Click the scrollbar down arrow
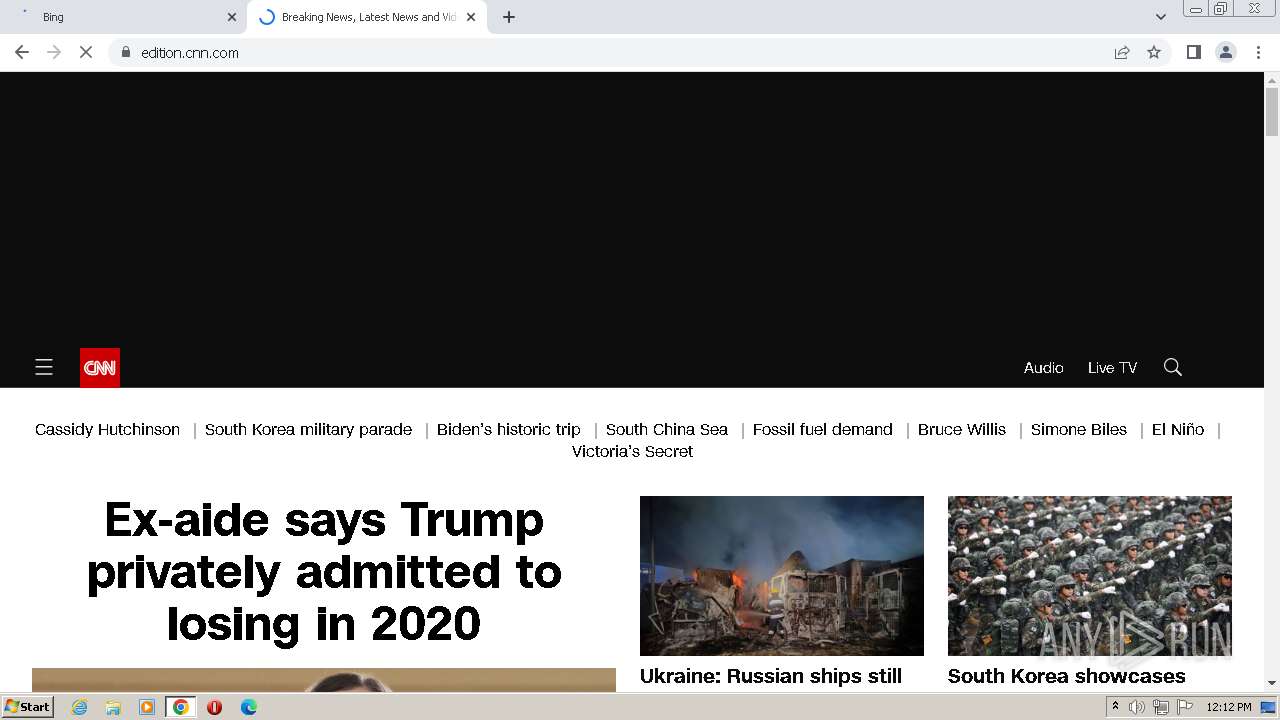This screenshot has width=1280, height=720. point(1272,683)
